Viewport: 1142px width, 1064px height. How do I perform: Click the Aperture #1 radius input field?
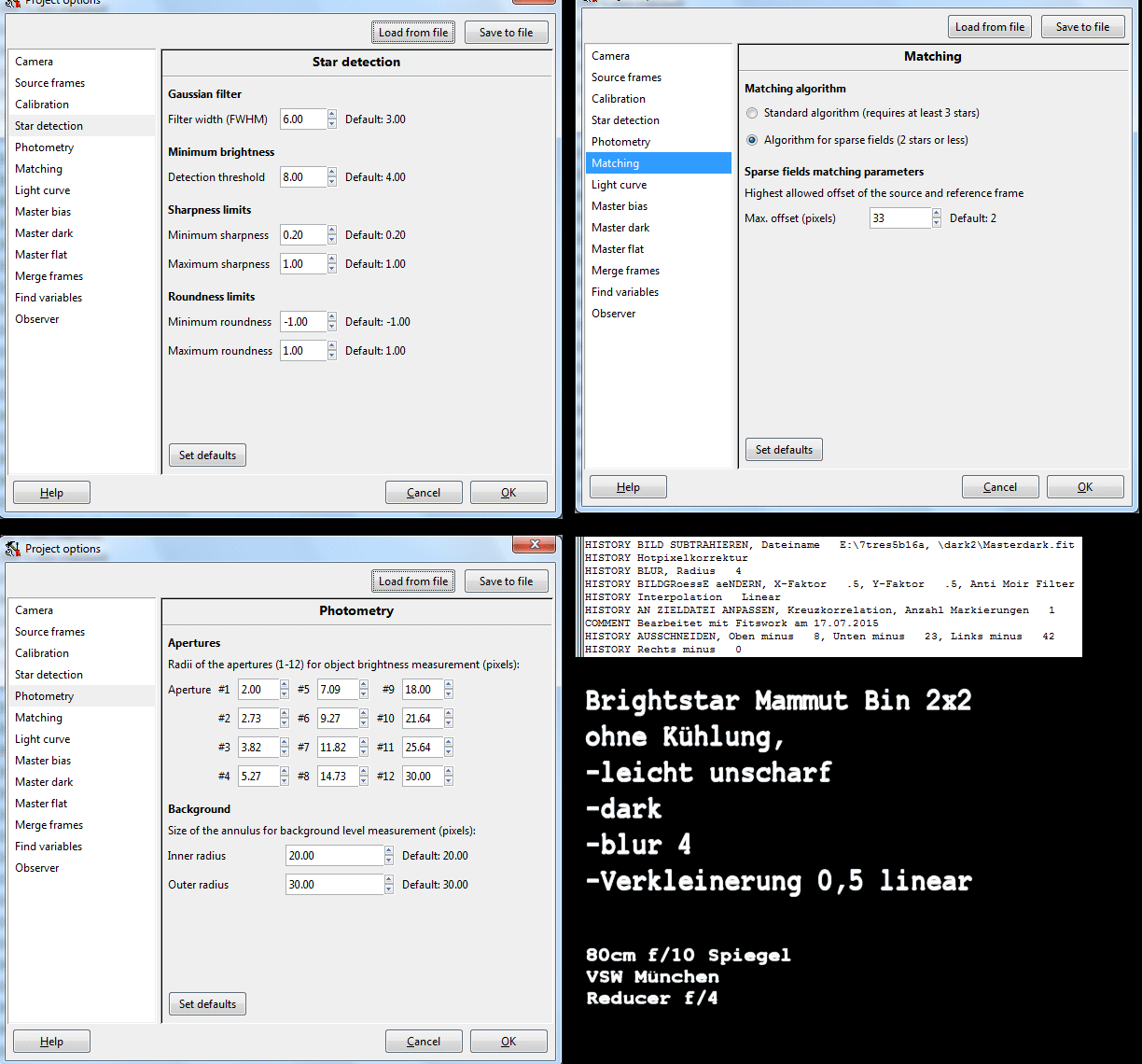tap(257, 690)
